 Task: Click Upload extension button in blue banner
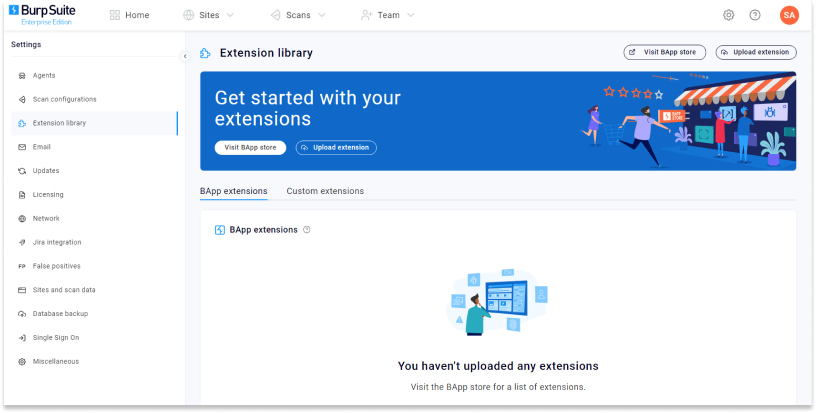pyautogui.click(x=336, y=148)
